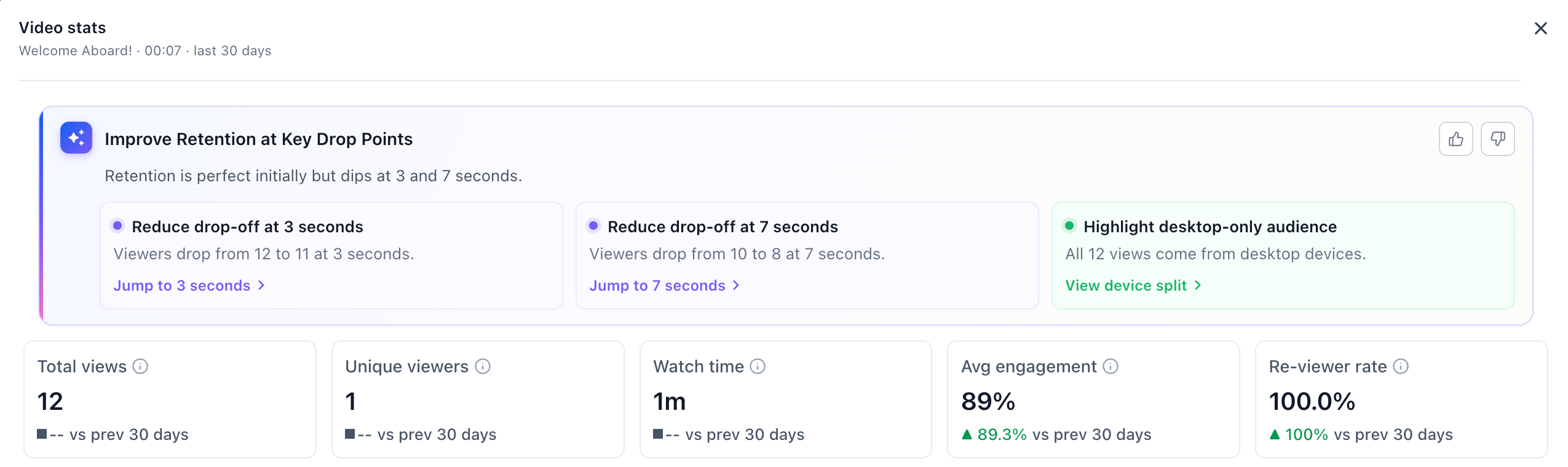Show info about Unique viewers
This screenshot has height=467, width=1568.
point(483,367)
